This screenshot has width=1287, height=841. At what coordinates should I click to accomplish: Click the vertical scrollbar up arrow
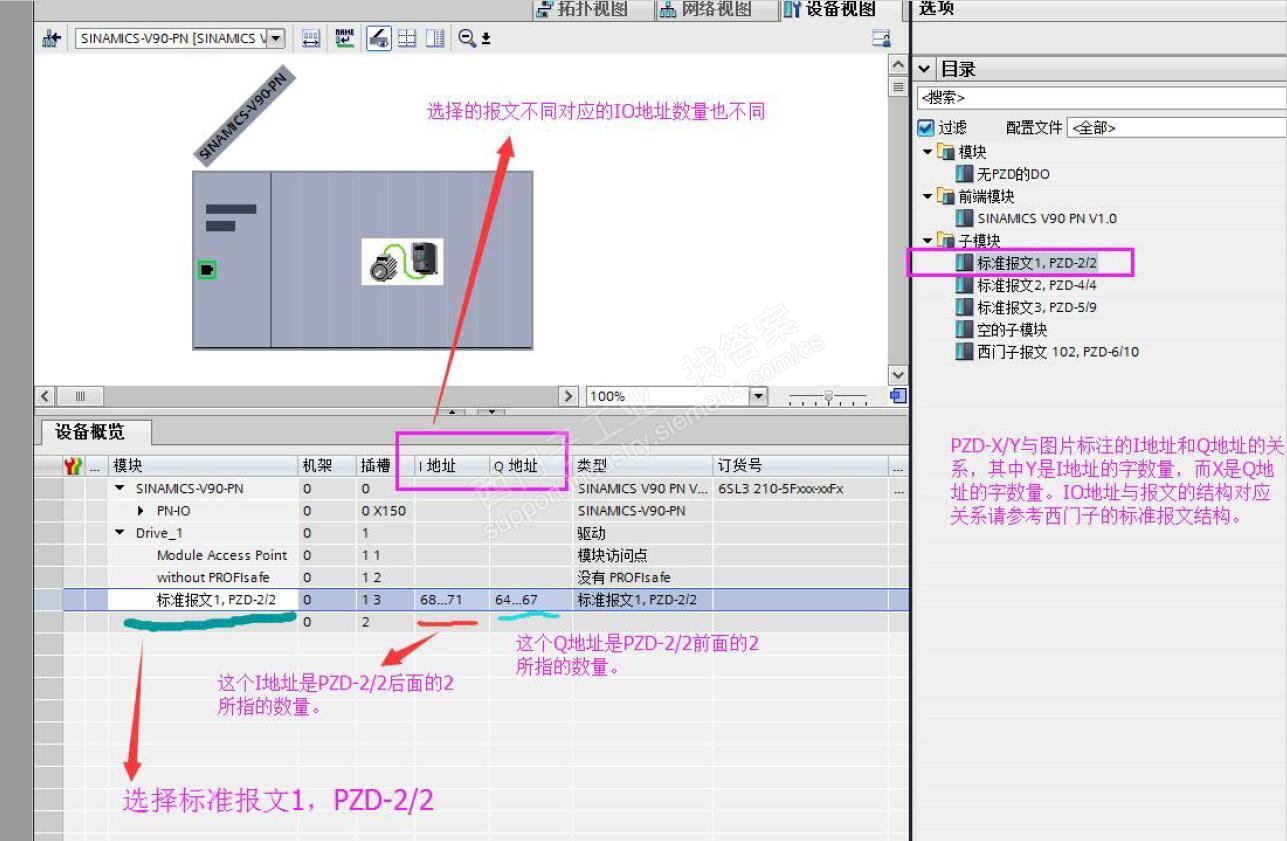[x=898, y=64]
